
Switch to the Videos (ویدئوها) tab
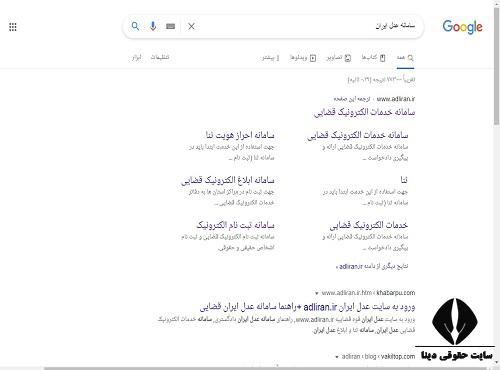(x=303, y=58)
